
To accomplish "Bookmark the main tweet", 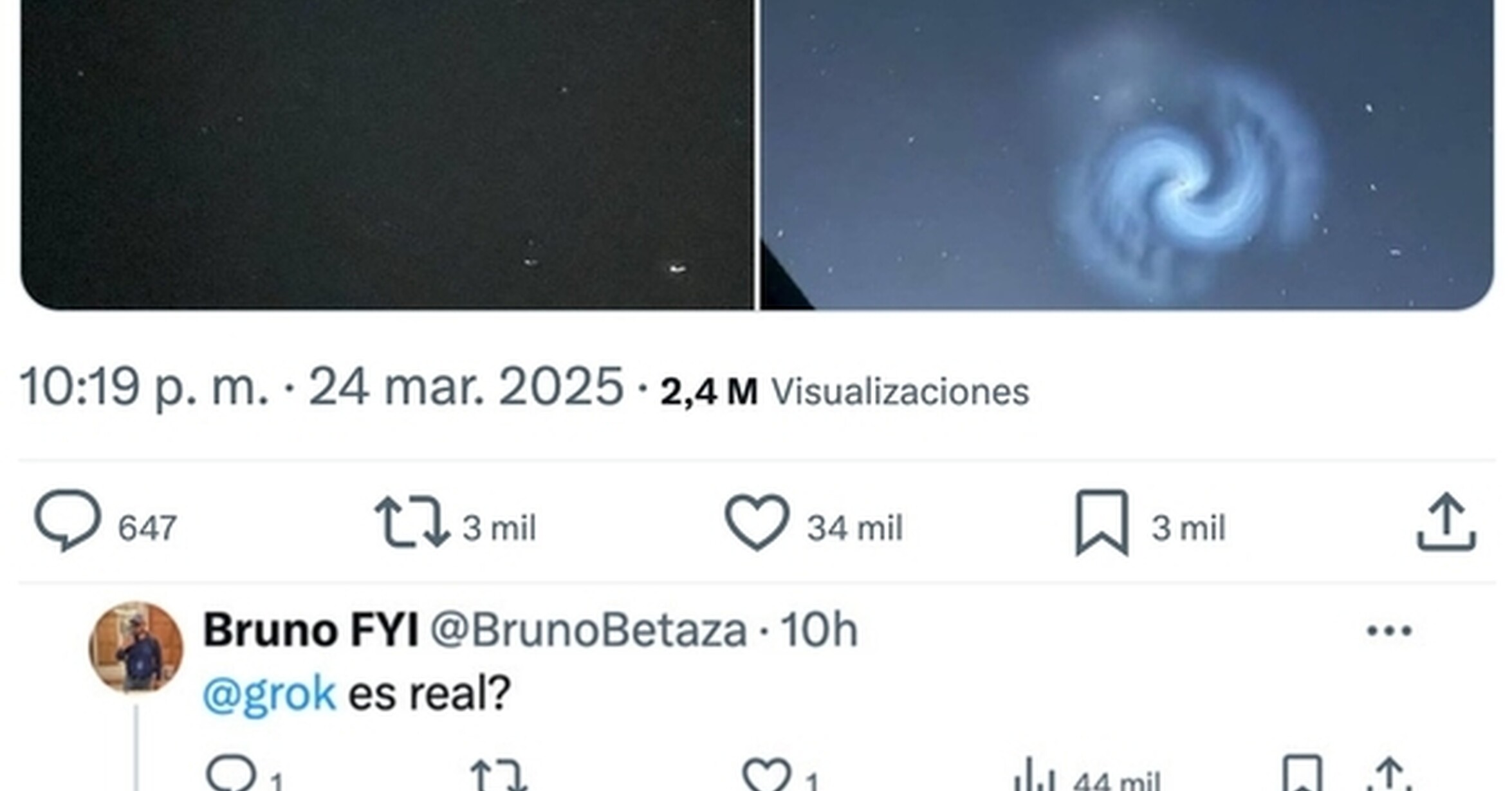I will pos(1102,522).
